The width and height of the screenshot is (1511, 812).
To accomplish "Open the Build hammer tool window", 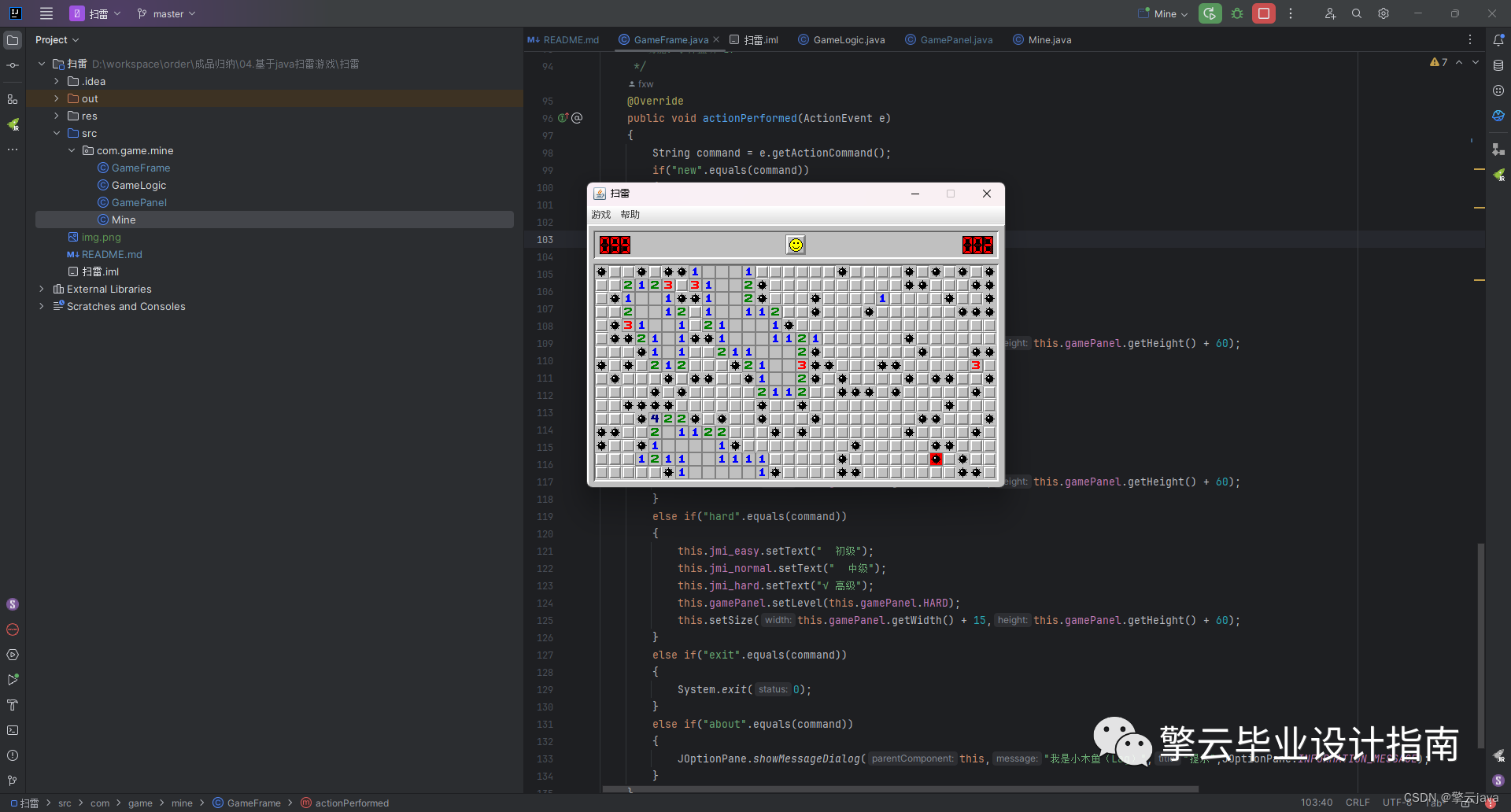I will click(13, 705).
